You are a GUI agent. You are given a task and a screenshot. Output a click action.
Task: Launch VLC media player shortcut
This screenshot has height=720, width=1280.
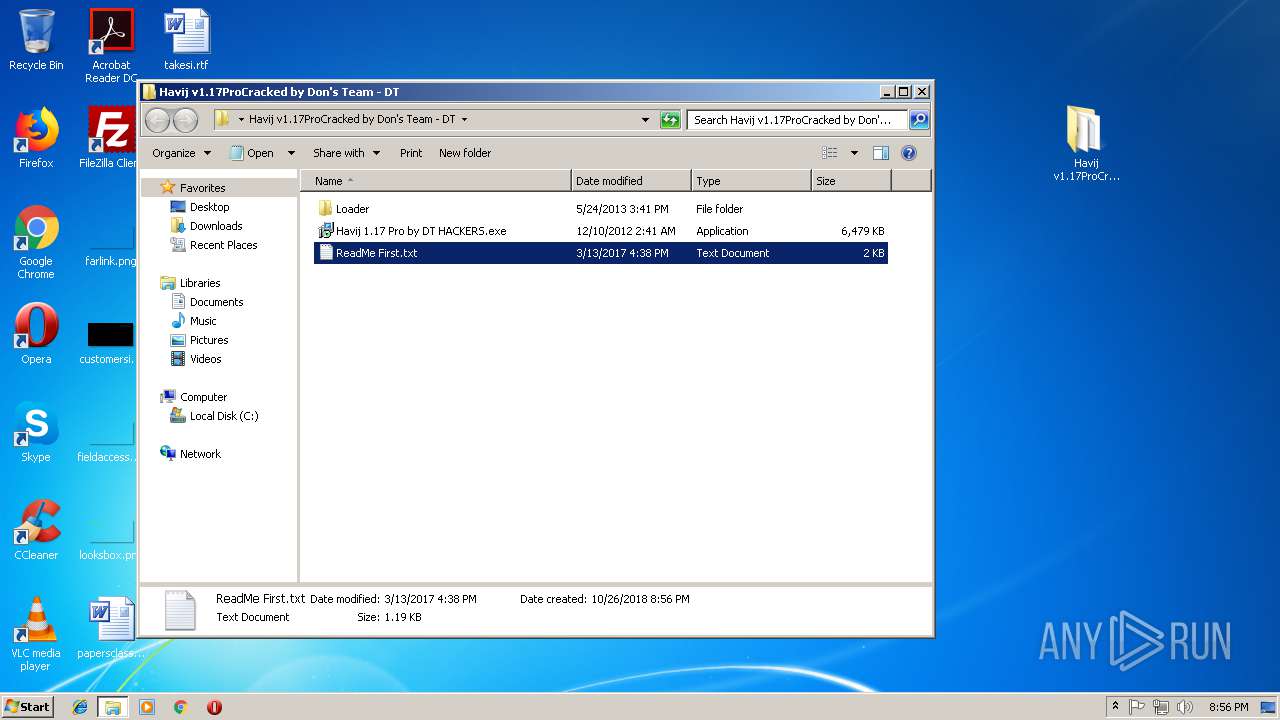pos(36,633)
